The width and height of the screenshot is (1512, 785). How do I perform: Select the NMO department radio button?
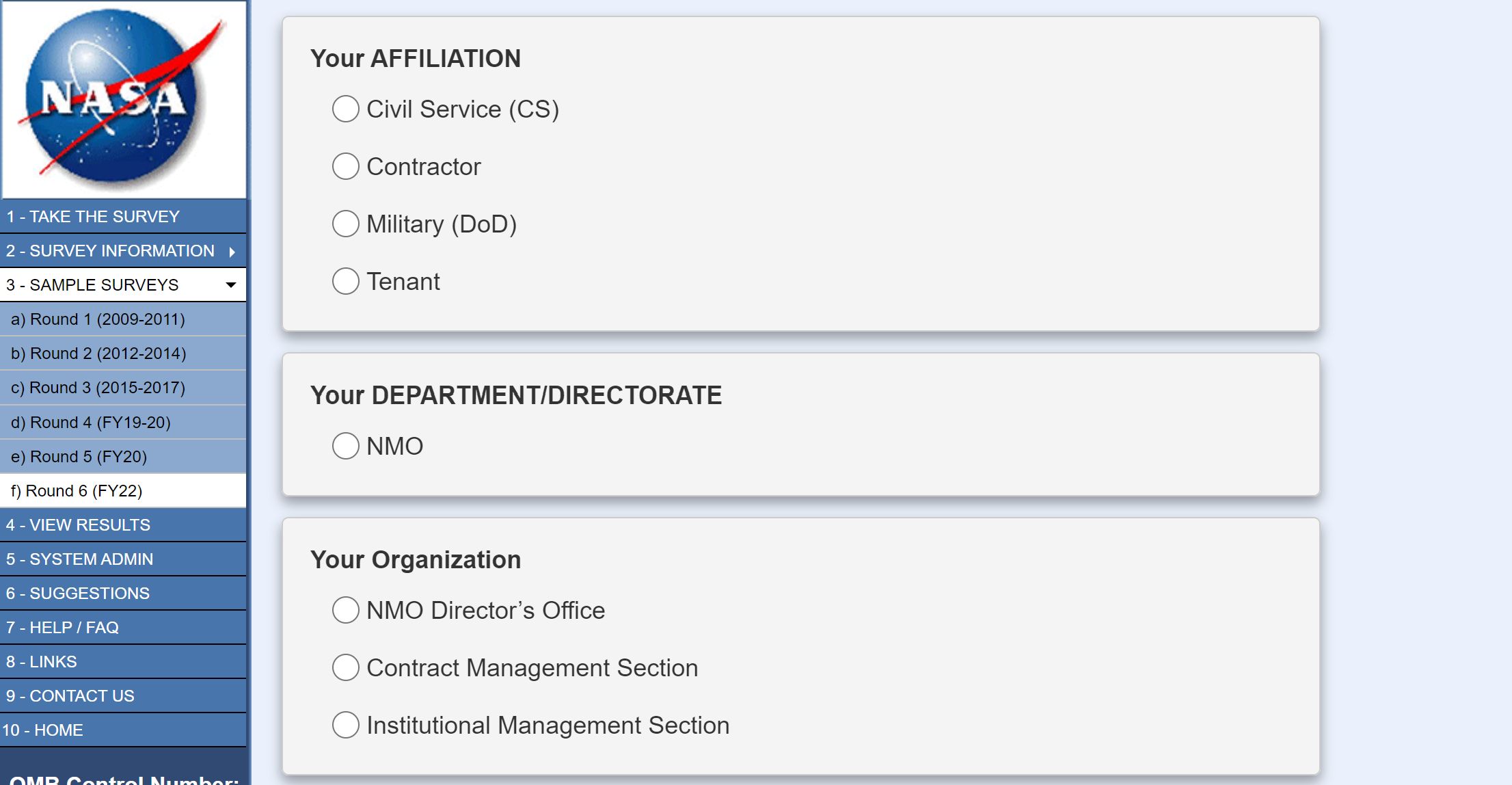click(346, 447)
